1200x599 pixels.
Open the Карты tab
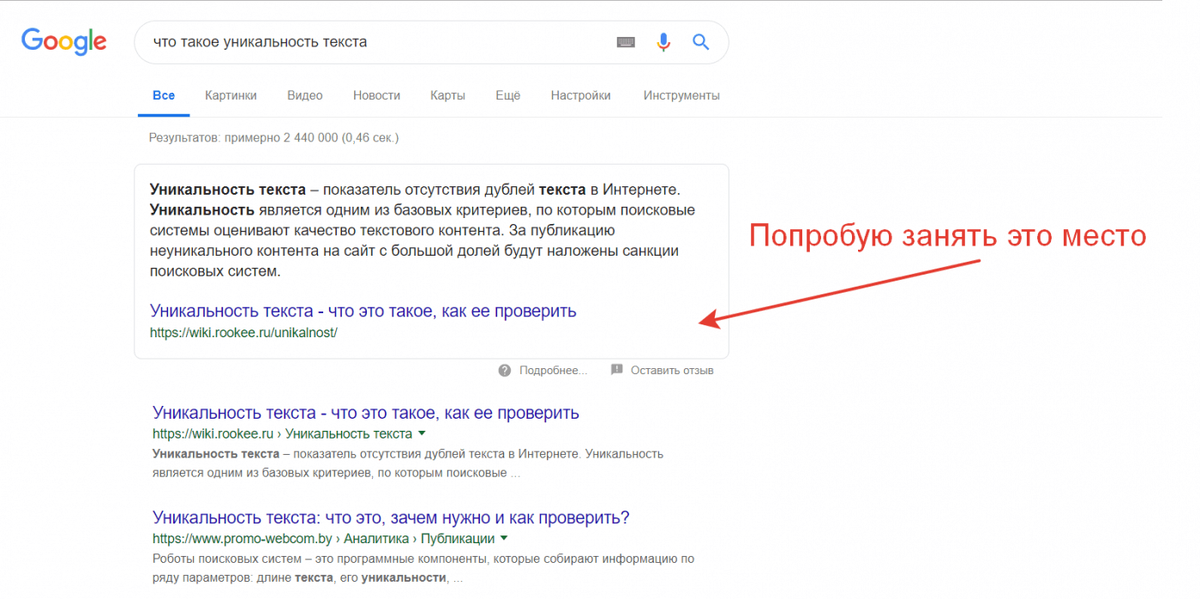click(x=447, y=95)
